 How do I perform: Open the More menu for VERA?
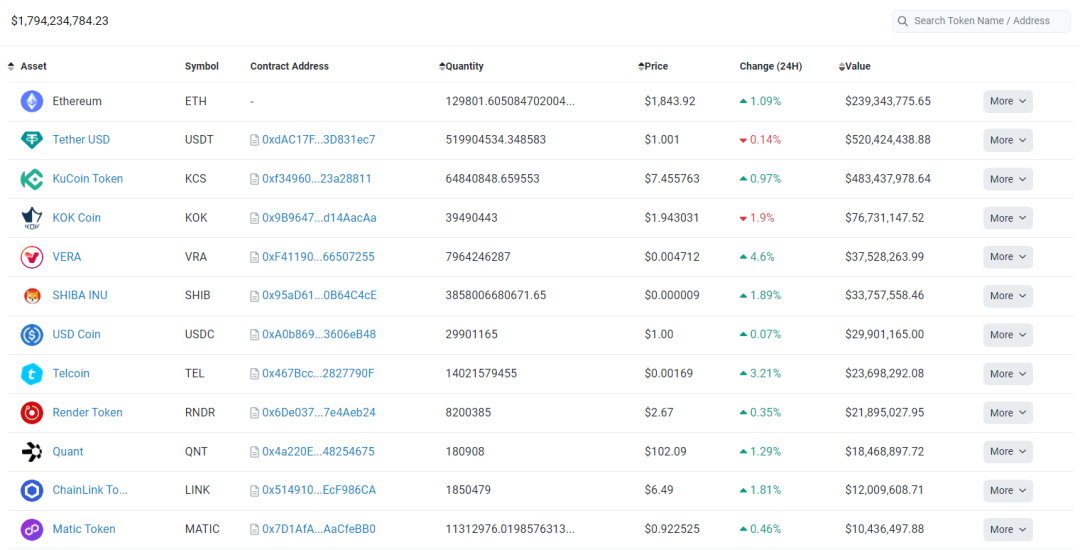(x=1008, y=257)
